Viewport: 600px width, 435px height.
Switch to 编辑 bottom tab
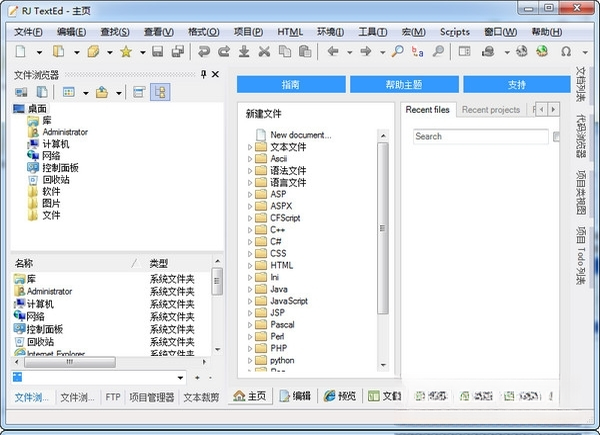pos(295,396)
